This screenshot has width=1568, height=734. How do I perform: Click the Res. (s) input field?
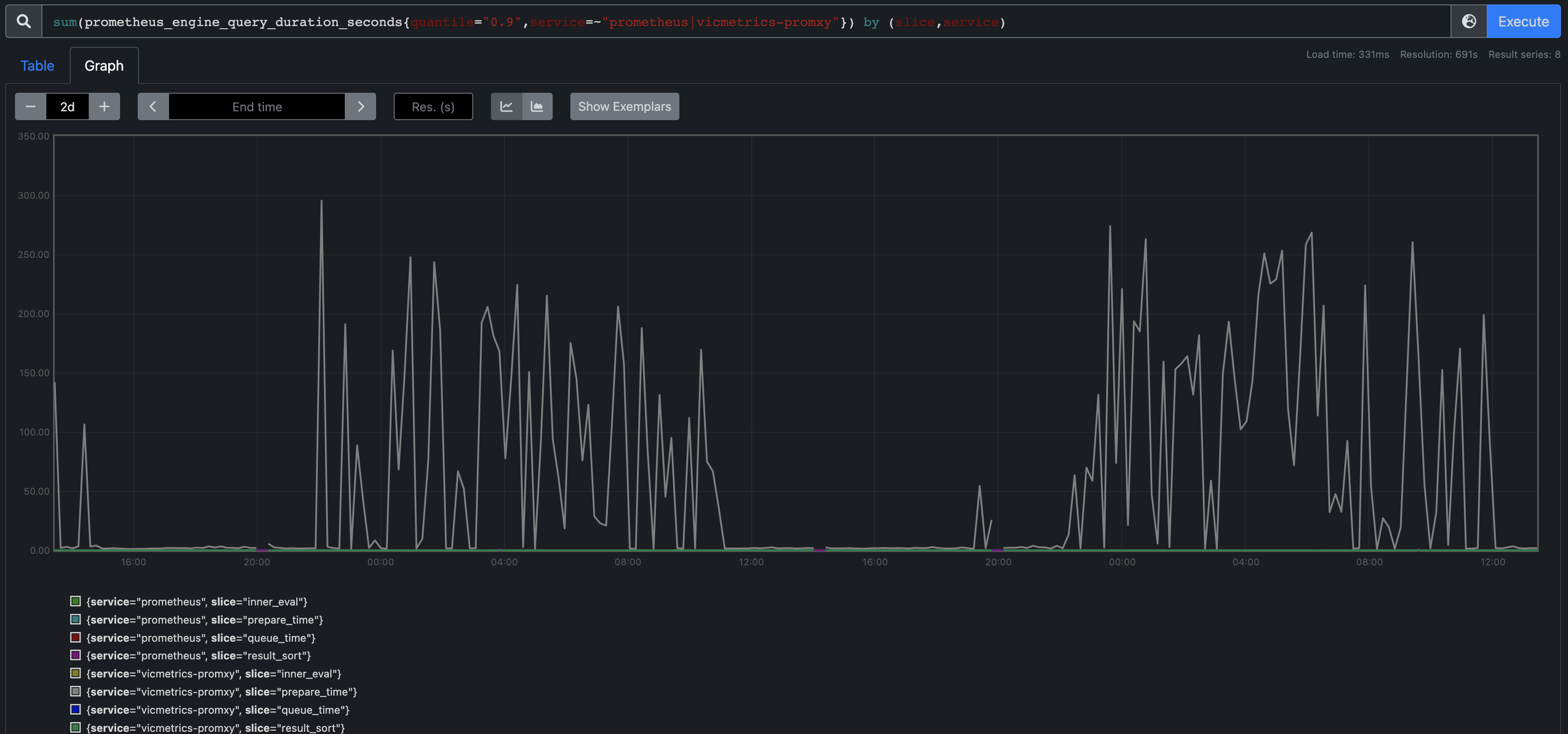tap(433, 106)
